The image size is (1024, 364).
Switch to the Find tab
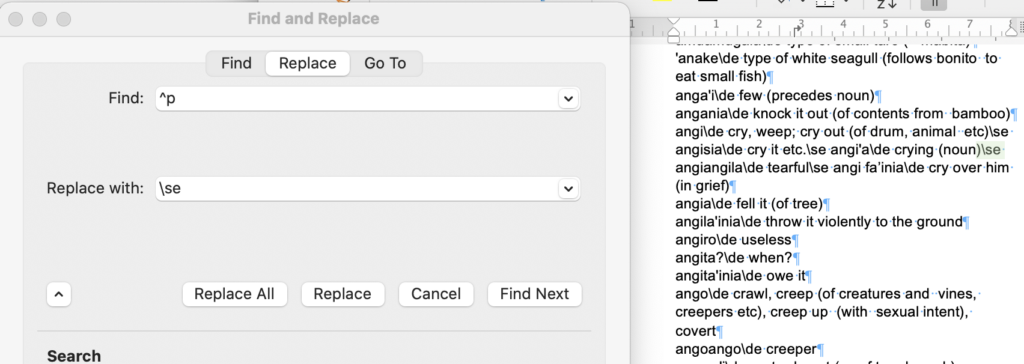236,63
